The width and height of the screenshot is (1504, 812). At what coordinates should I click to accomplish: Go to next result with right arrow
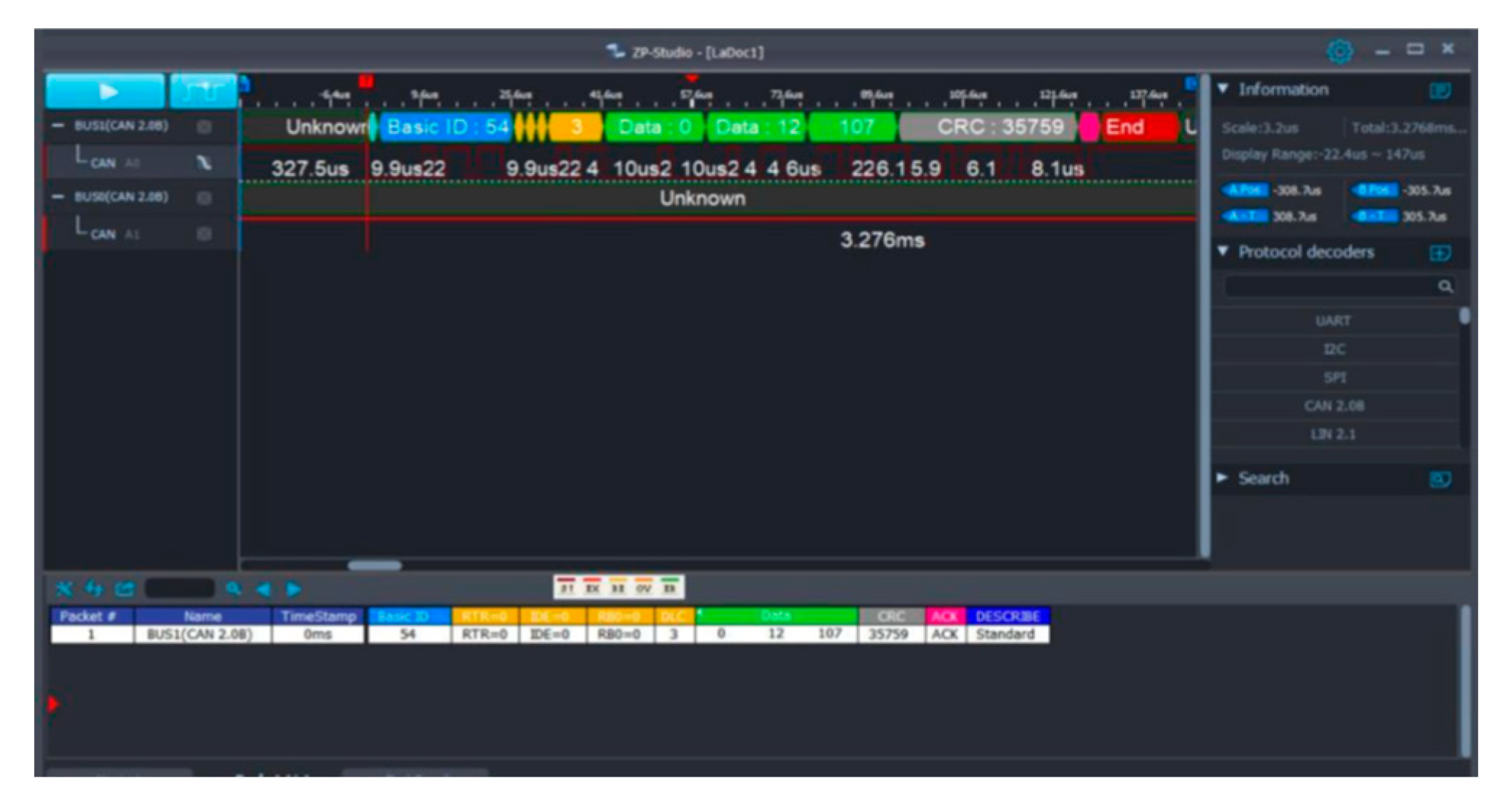293,589
